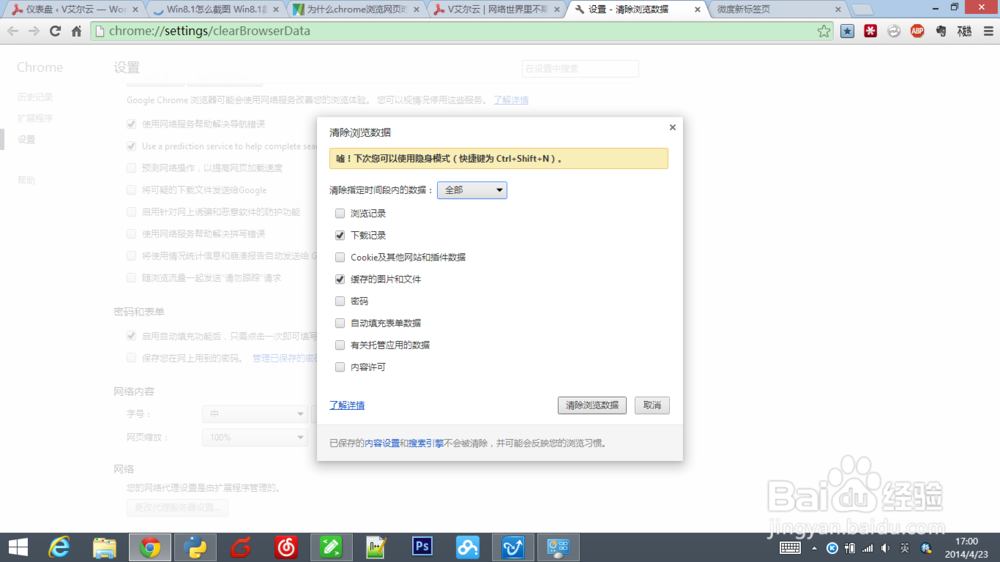Screen dimensions: 1000x562
Task: Close the 微度新标签页 tab
Action: point(838,10)
